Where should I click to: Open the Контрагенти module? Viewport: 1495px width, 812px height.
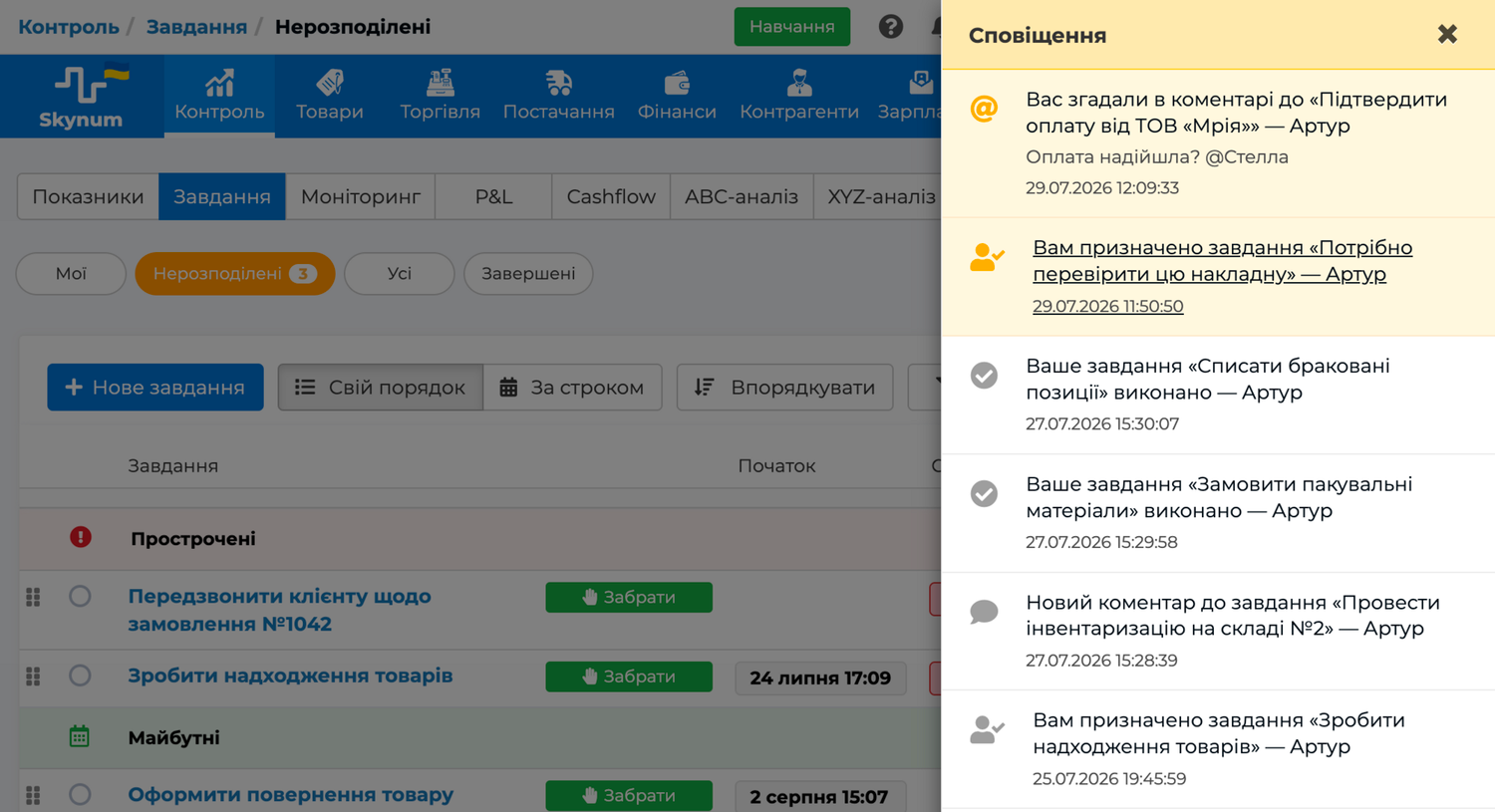point(798,97)
